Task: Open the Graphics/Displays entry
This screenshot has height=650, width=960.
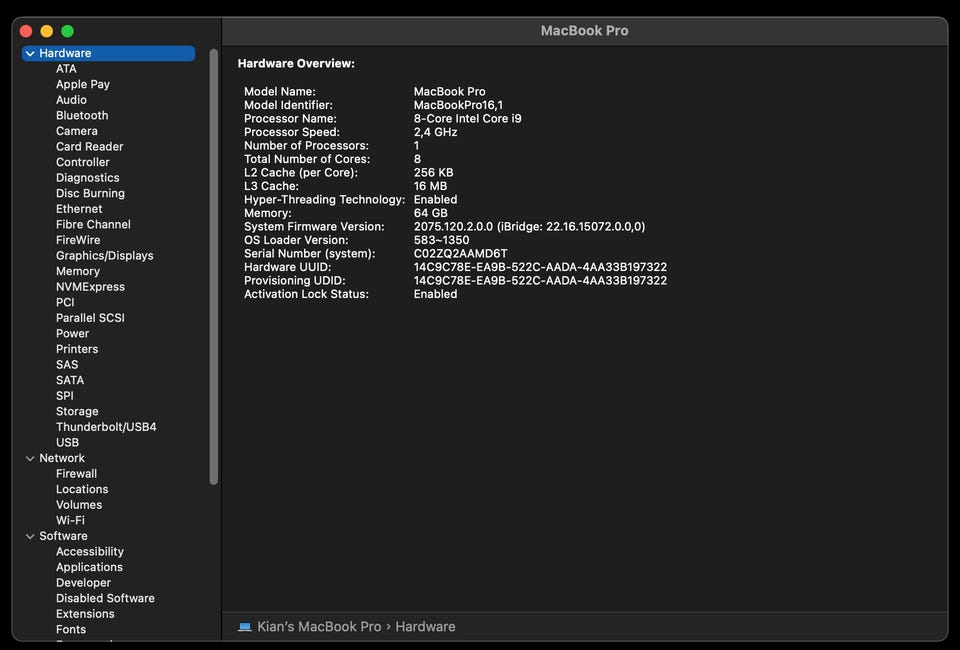Action: [x=105, y=256]
